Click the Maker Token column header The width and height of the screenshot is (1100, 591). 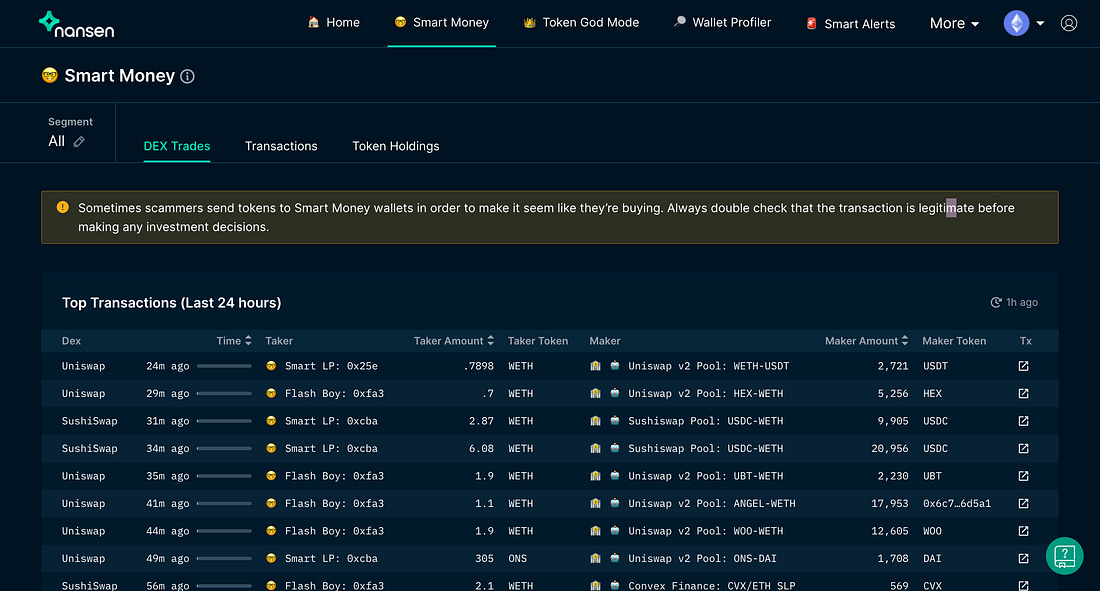(954, 340)
